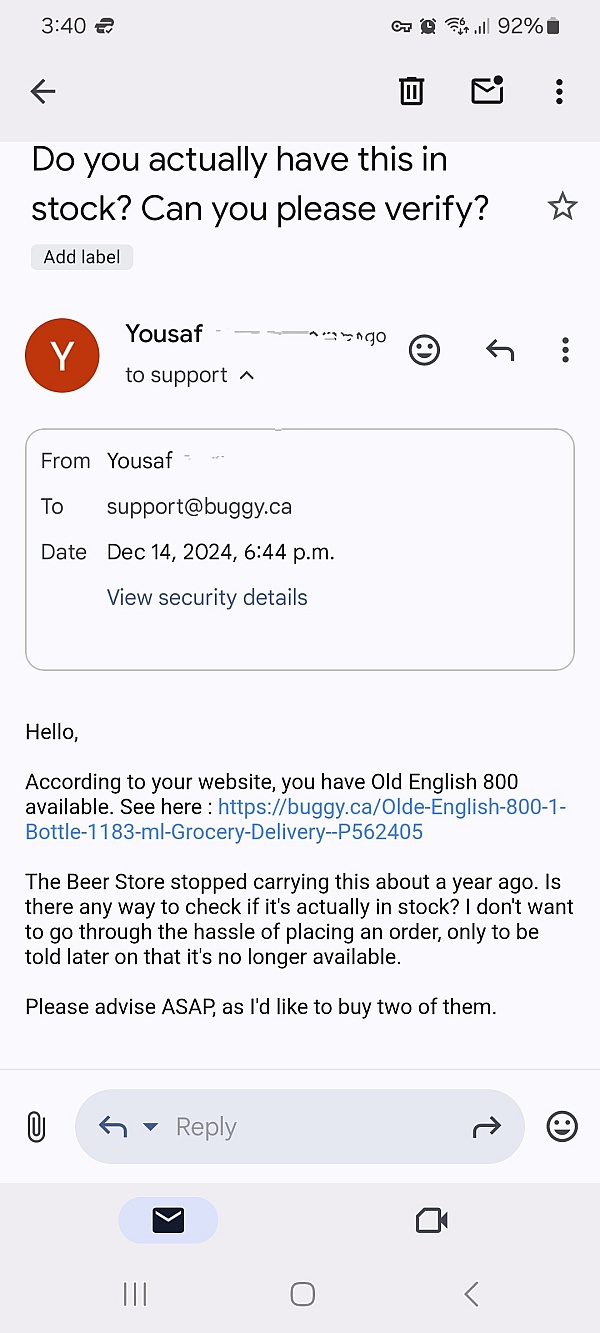Switch to the Meet video tab
This screenshot has width=600, height=1333.
431,1220
